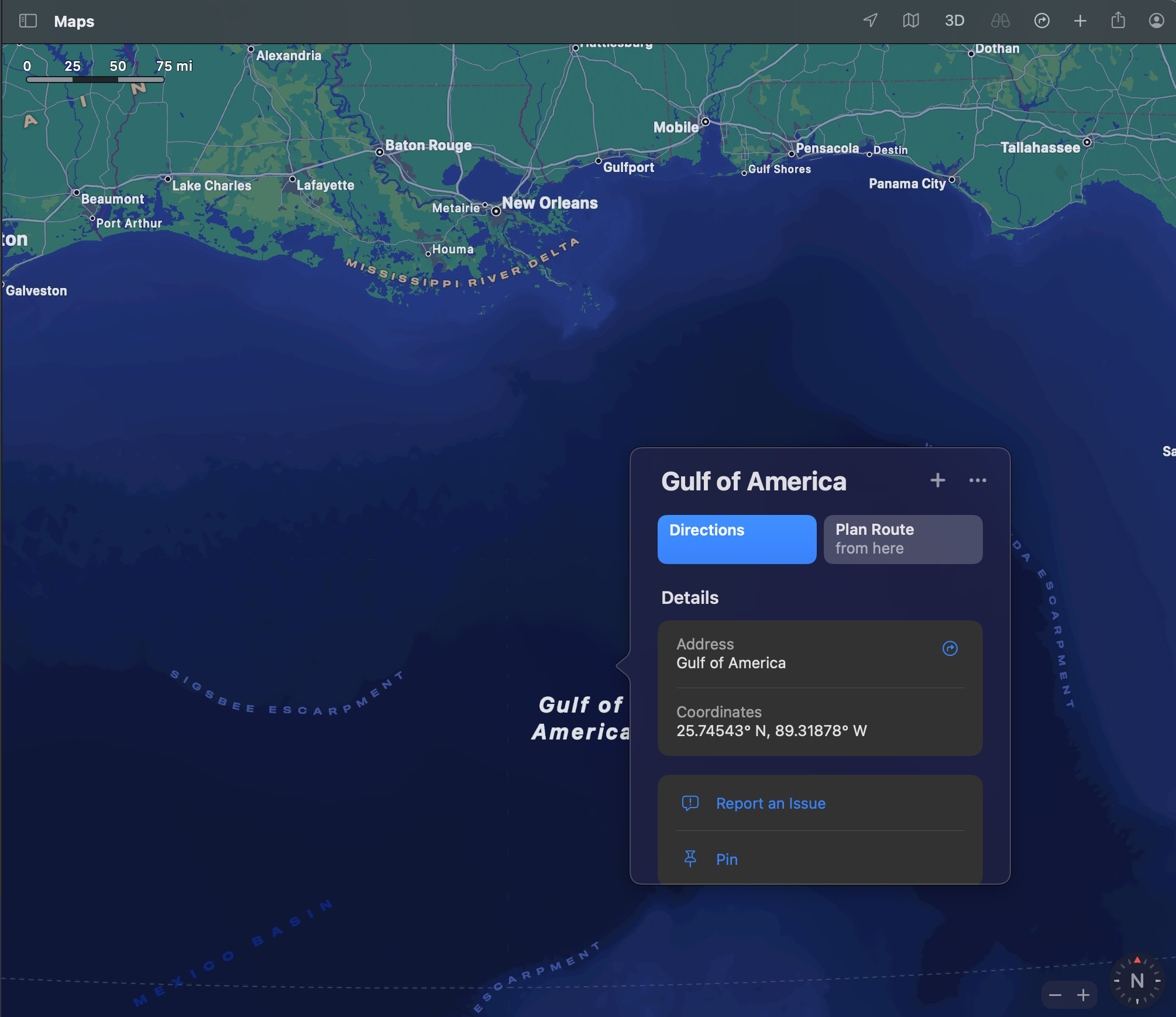Open the account profile icon

point(1156,20)
